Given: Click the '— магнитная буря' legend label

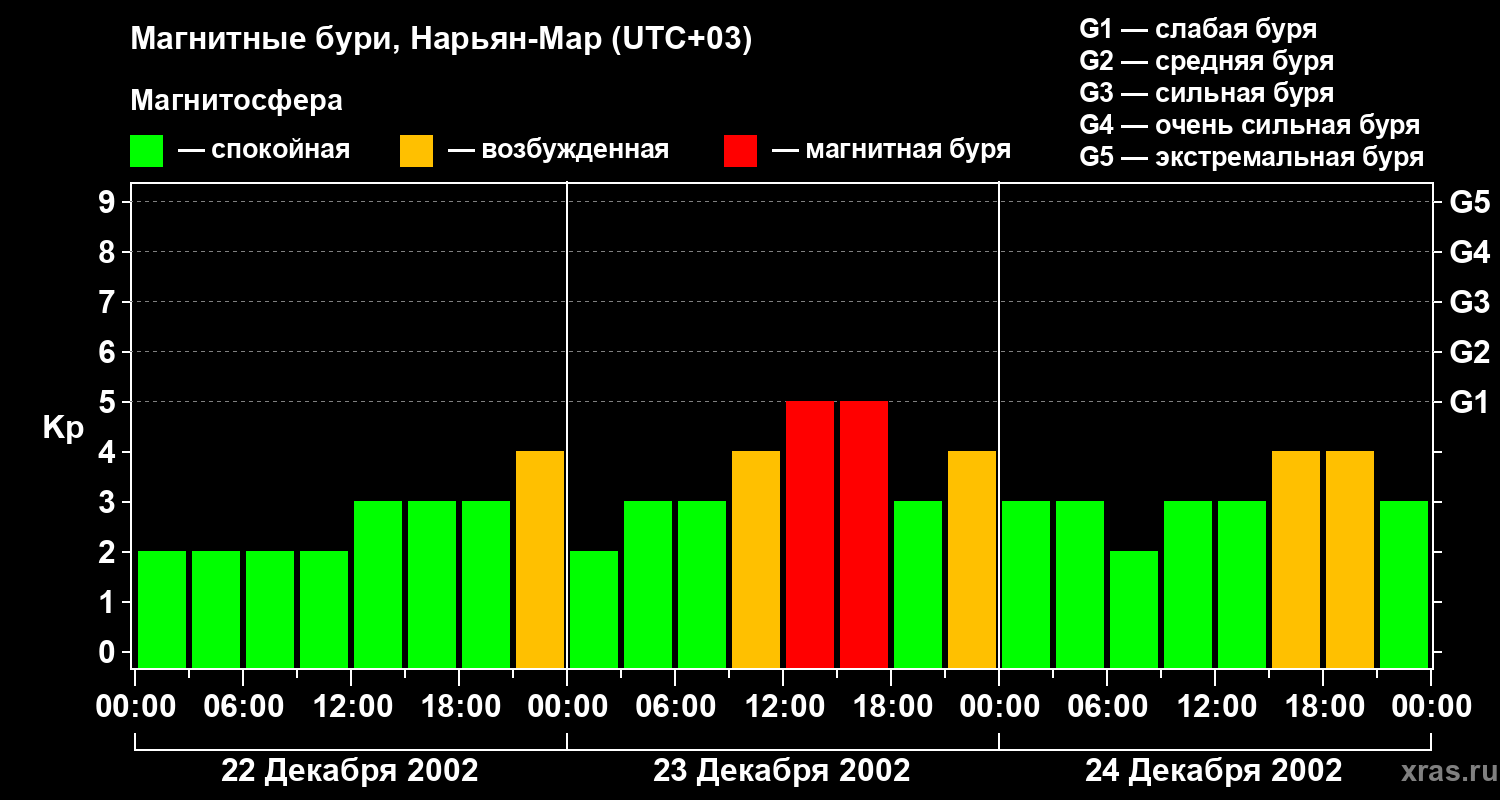Looking at the screenshot, I should pyautogui.click(x=891, y=150).
